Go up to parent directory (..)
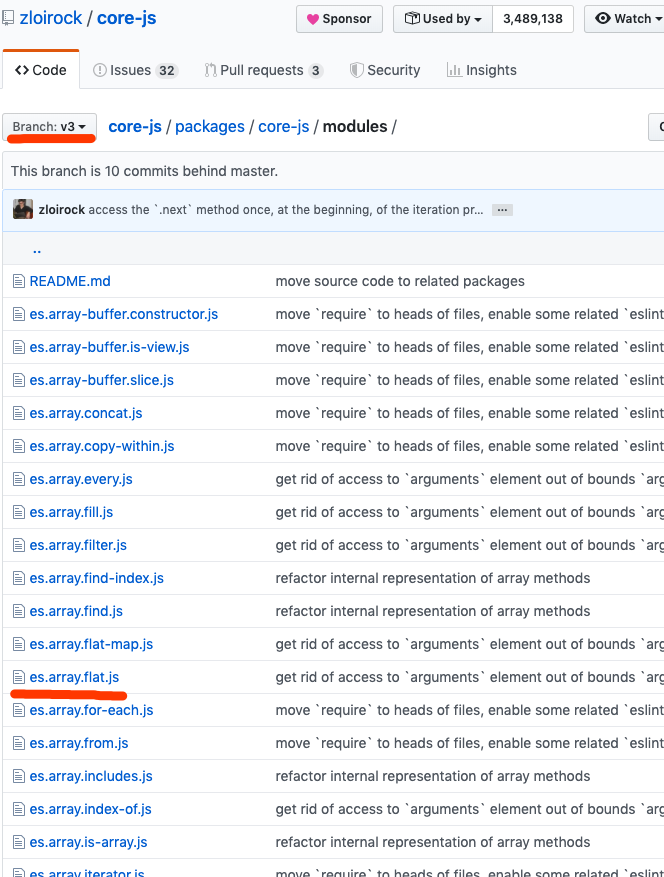Viewport: 664px width, 877px height. point(37,249)
